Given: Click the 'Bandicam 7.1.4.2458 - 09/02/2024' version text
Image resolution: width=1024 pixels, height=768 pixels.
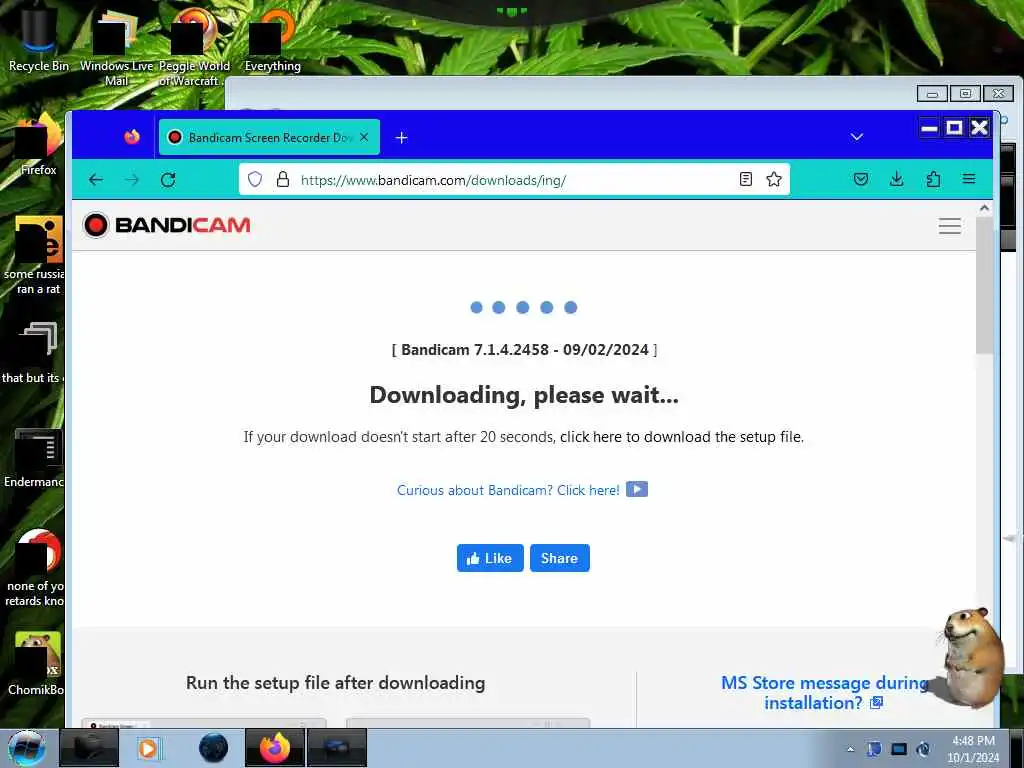Looking at the screenshot, I should pos(524,349).
